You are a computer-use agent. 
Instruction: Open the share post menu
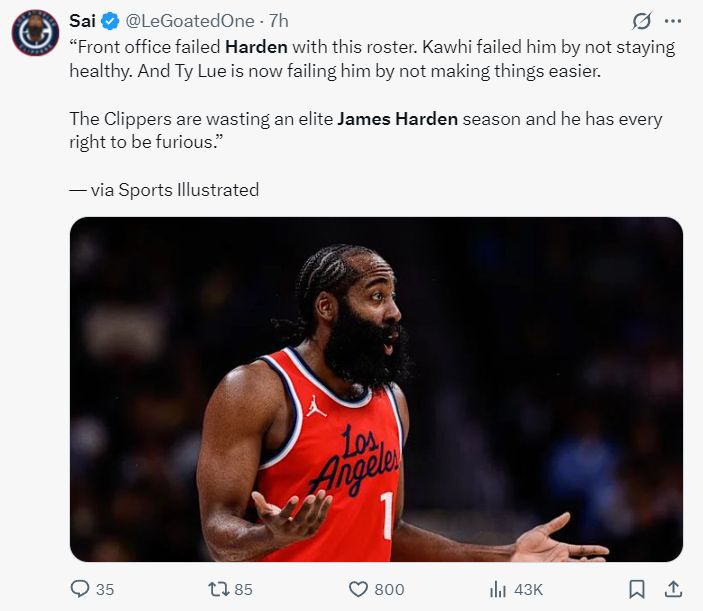[x=673, y=589]
